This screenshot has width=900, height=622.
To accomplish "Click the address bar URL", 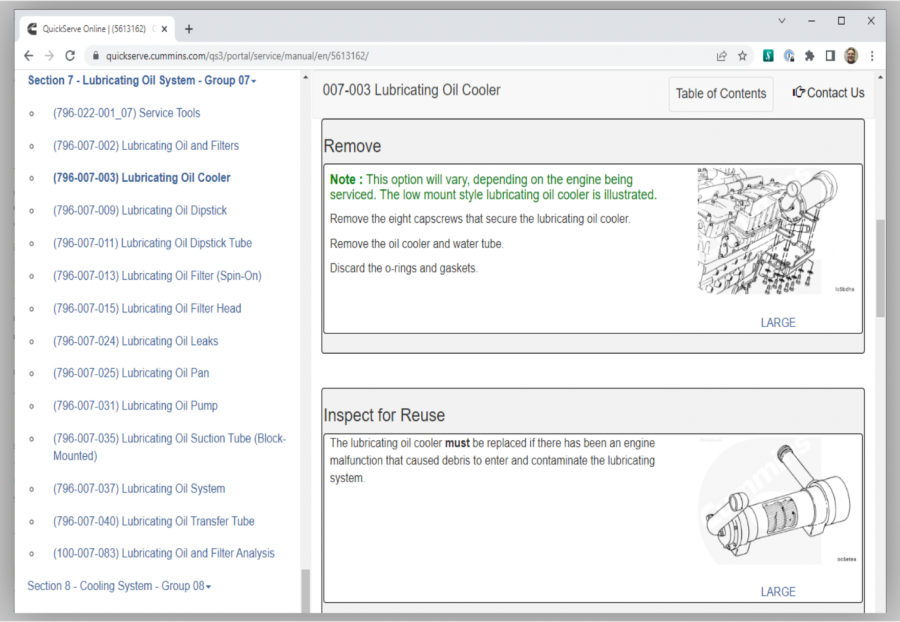I will click(x=237, y=56).
